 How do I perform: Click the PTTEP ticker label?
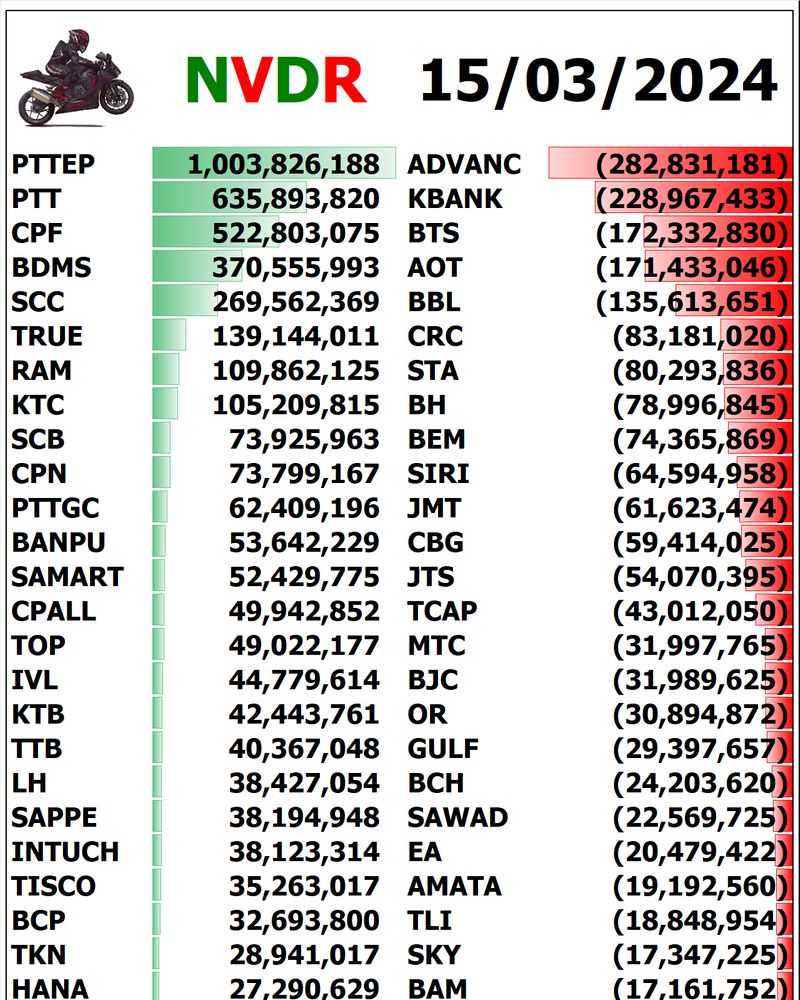point(53,164)
